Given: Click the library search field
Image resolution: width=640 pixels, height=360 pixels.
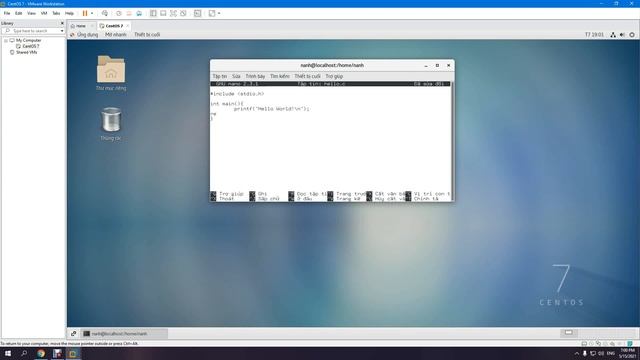Looking at the screenshot, I should [33, 31].
